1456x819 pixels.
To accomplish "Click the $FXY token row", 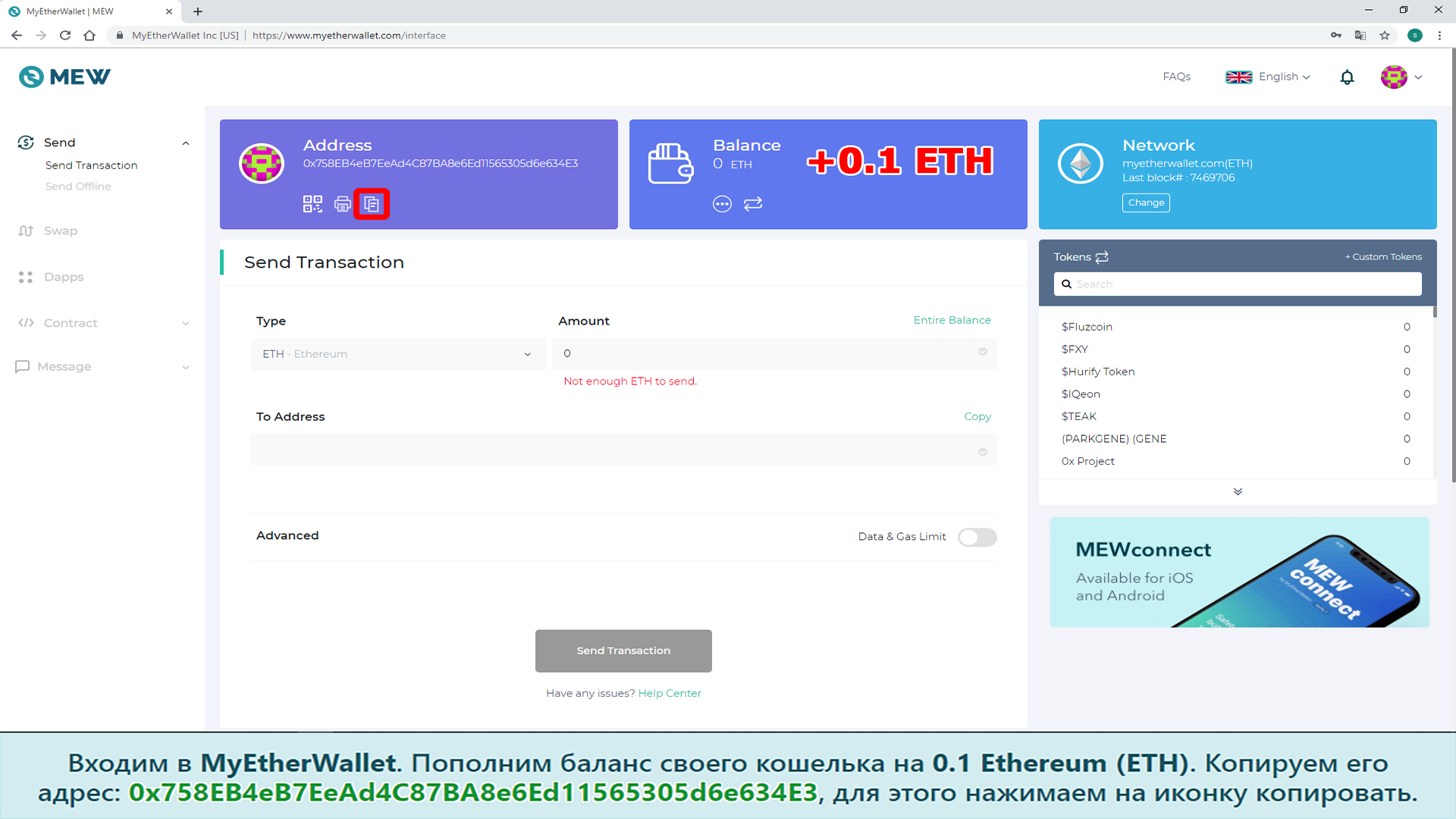I will point(1235,350).
